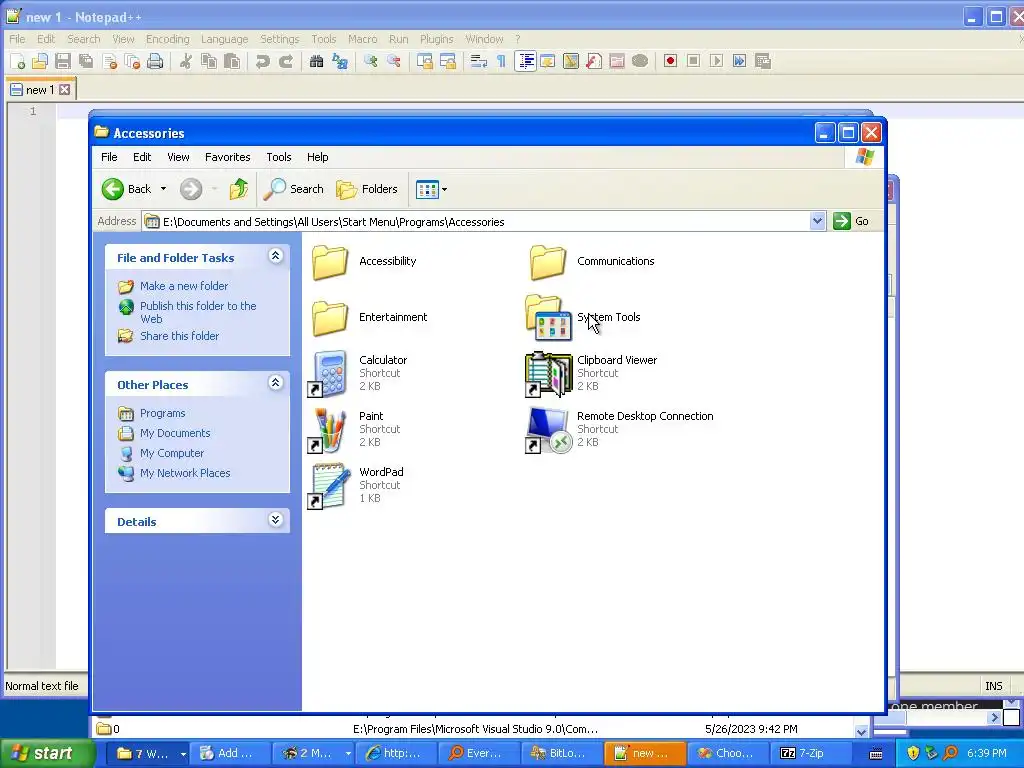Open the Views dropdown button
The image size is (1024, 768).
click(x=431, y=189)
